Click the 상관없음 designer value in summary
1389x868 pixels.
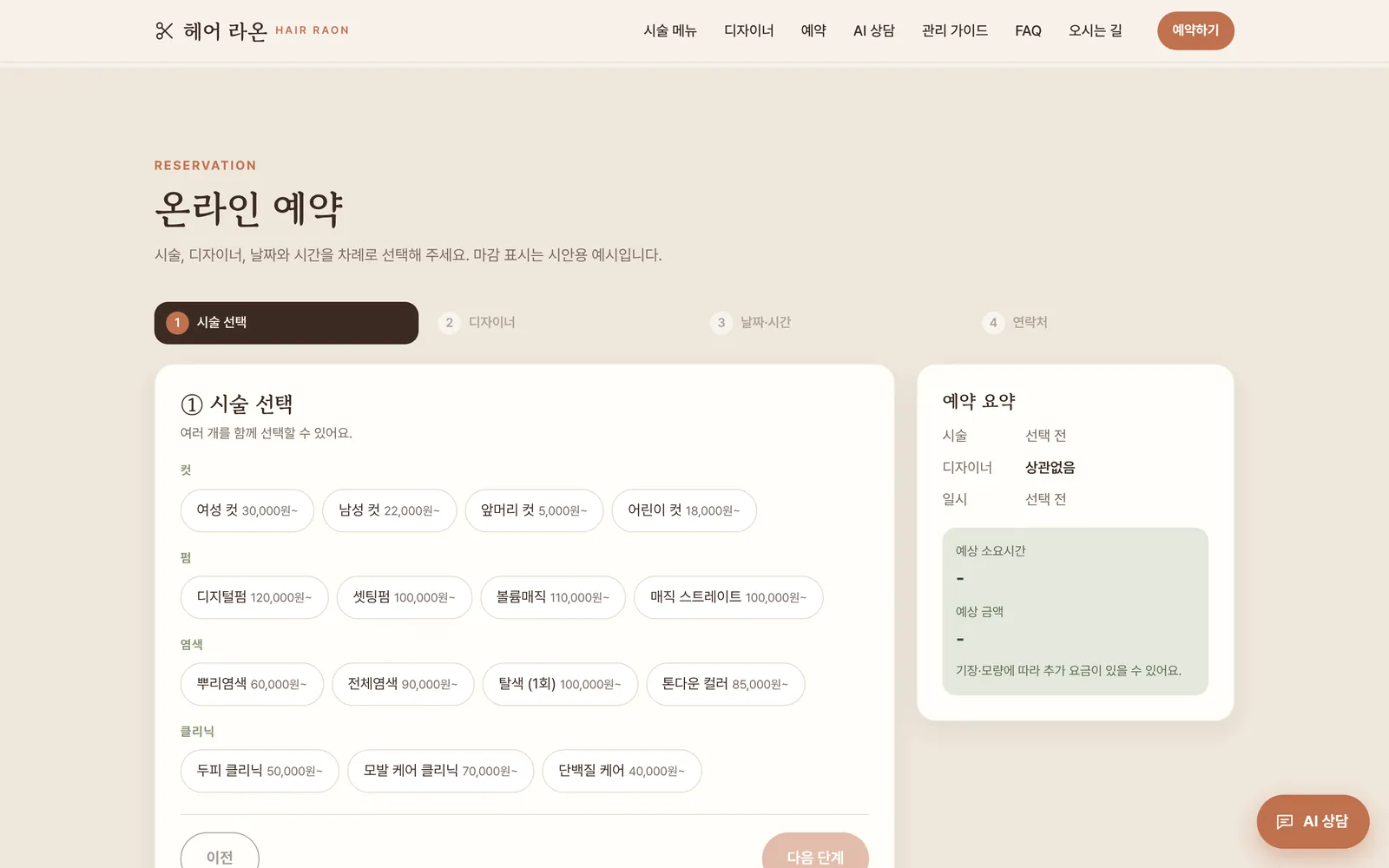point(1050,468)
